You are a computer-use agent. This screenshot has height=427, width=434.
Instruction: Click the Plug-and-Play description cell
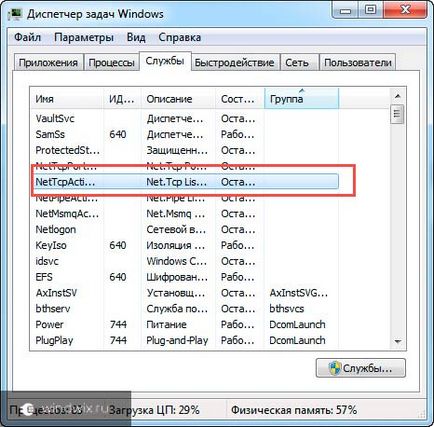[177, 340]
